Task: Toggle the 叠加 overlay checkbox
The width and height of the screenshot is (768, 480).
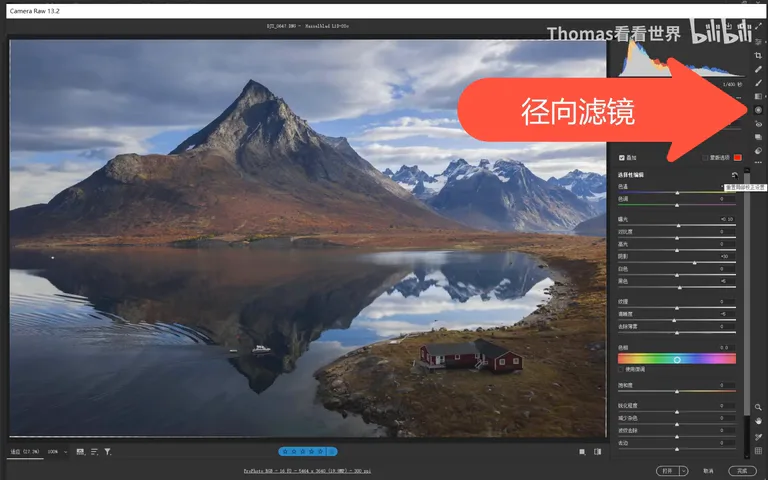Action: coord(622,158)
